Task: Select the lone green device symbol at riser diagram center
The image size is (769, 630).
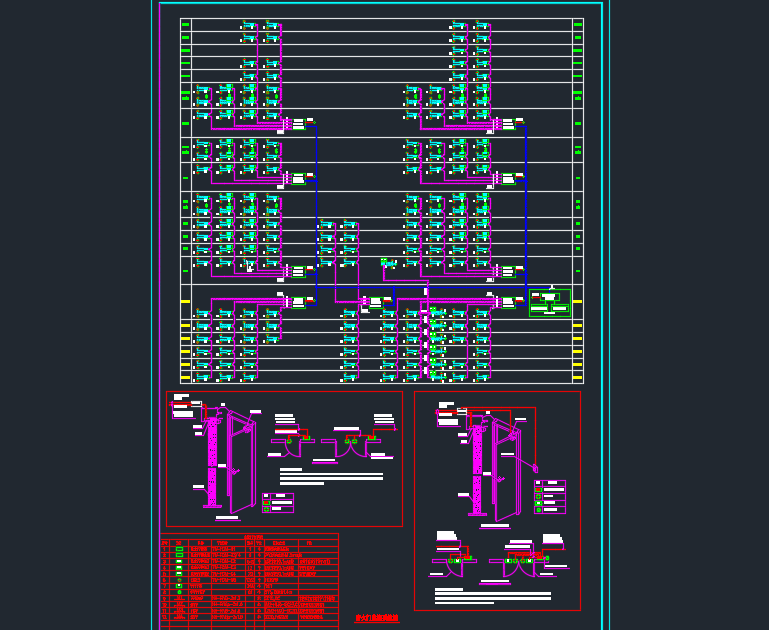Action: [x=384, y=262]
